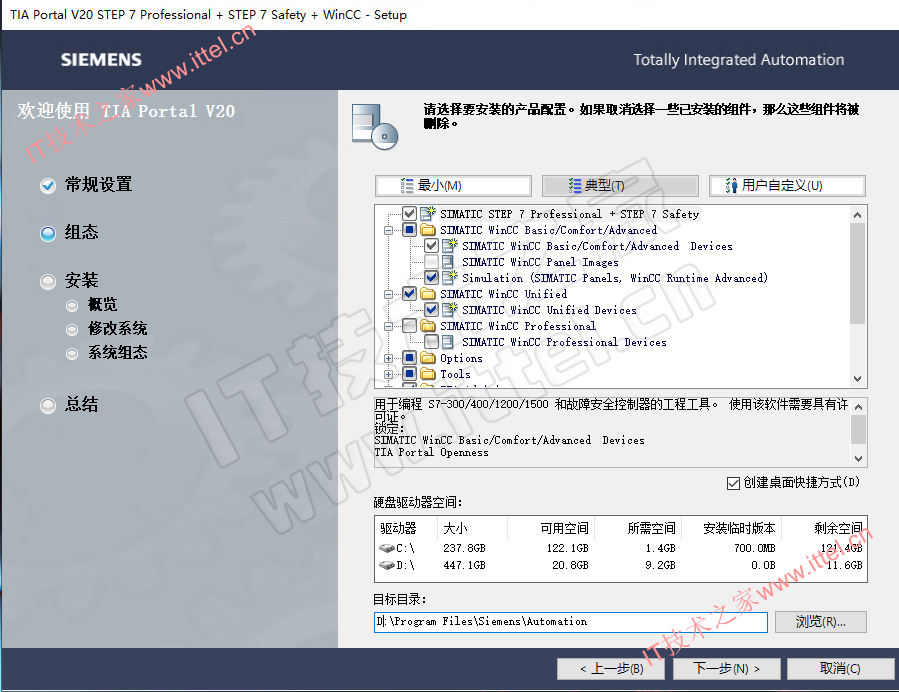The width and height of the screenshot is (899, 692).
Task: Select the SIMATIC WinCC Unified Devices row
Action: [549, 310]
